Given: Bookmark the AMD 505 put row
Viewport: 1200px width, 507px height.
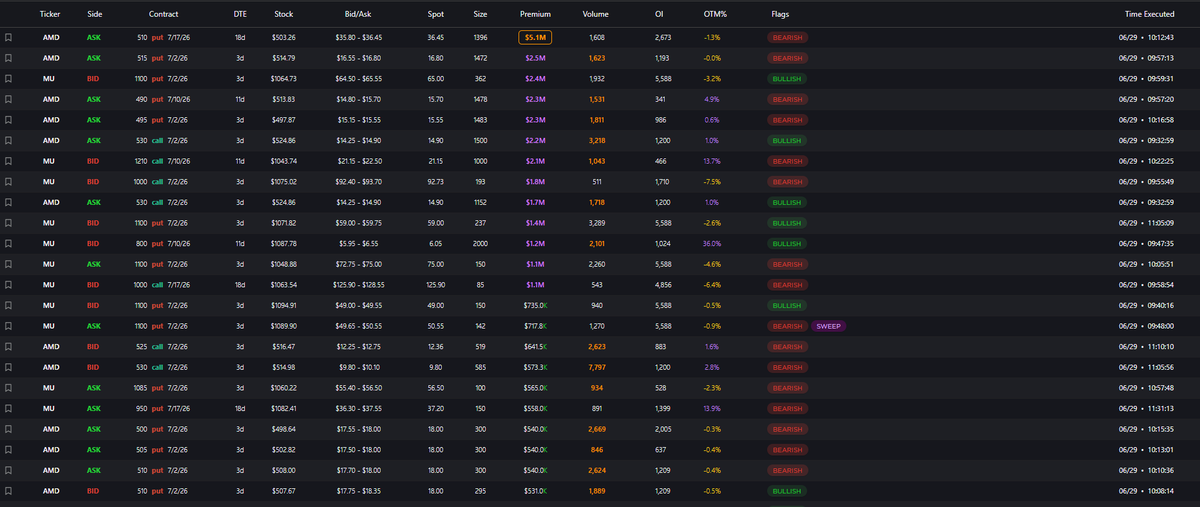Looking at the screenshot, I should tap(9, 450).
